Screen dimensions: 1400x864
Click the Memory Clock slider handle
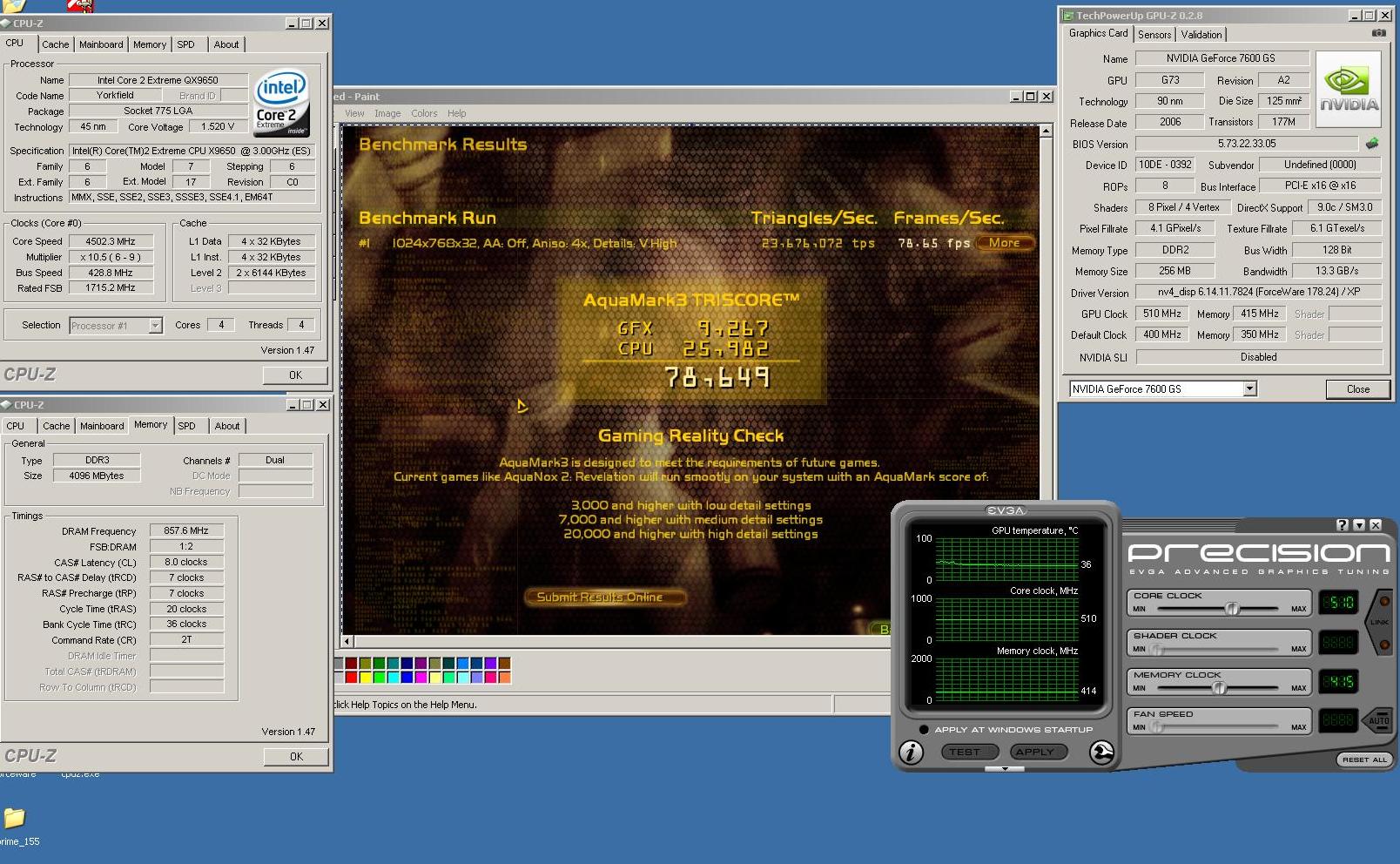pos(1219,688)
